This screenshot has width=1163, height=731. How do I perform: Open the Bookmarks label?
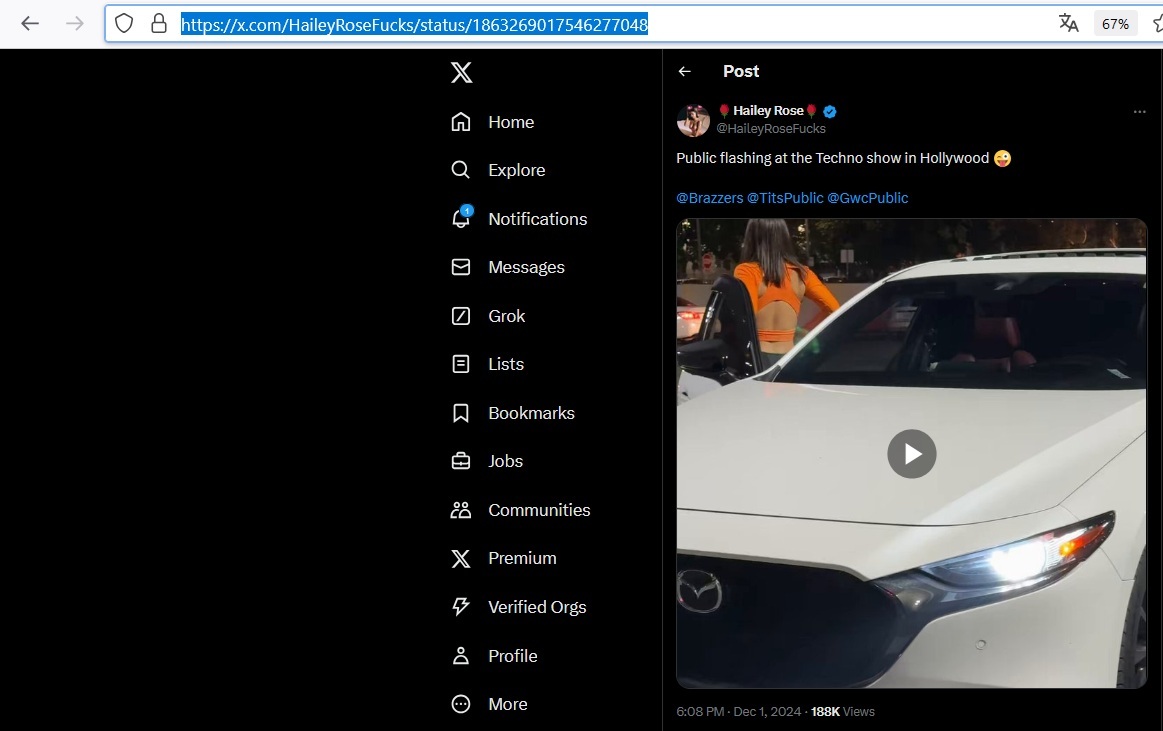(531, 414)
